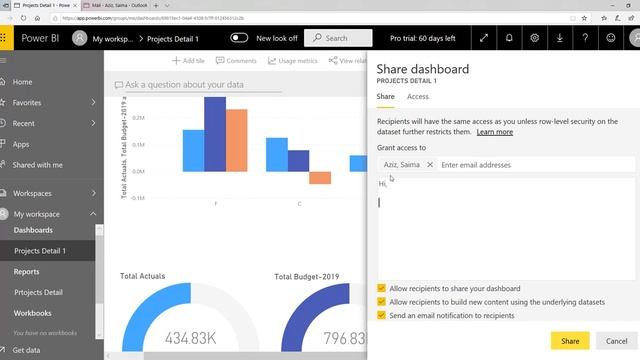640x360 pixels.
Task: Open the app launcher waffle icon
Action: 3,38
